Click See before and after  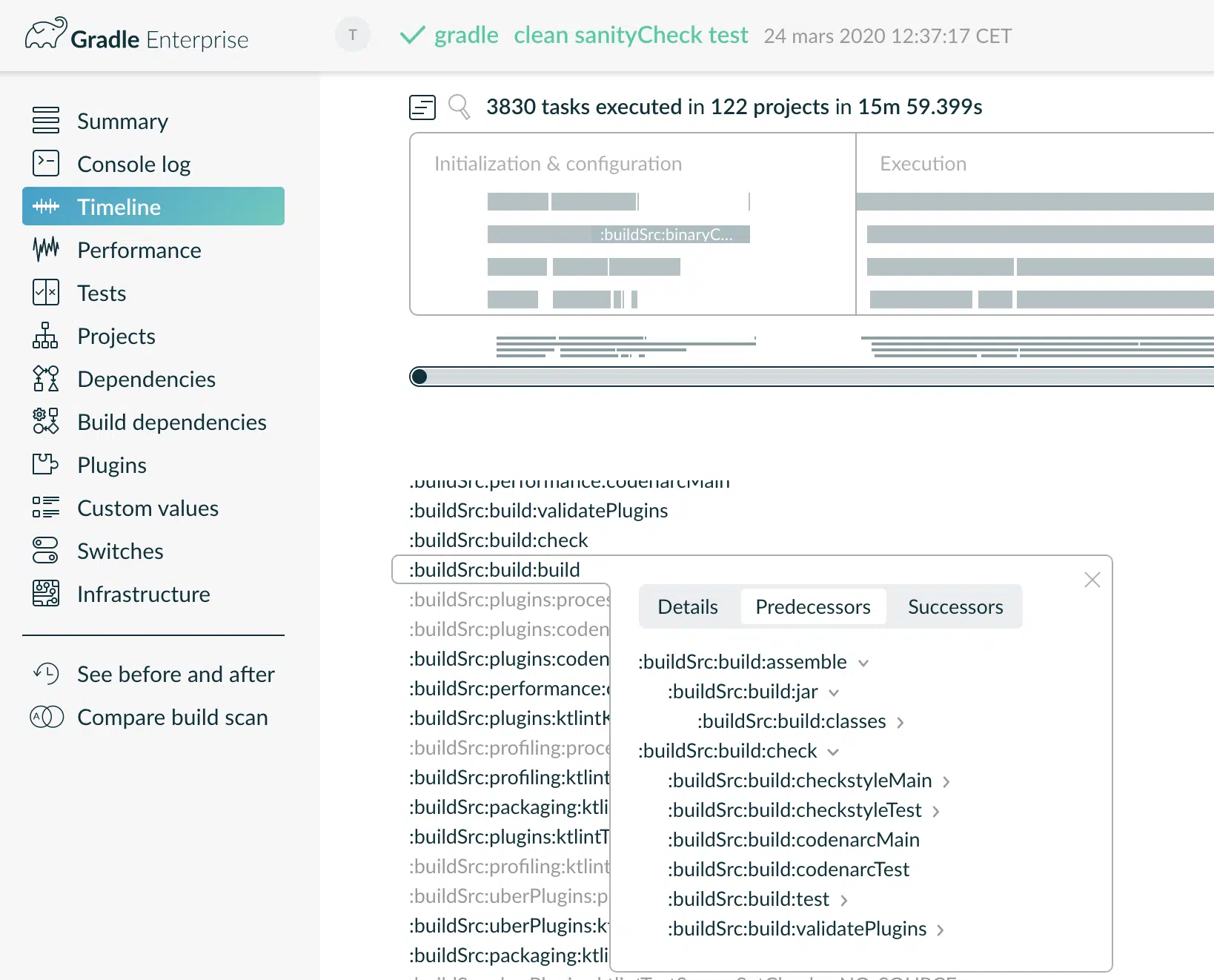176,674
